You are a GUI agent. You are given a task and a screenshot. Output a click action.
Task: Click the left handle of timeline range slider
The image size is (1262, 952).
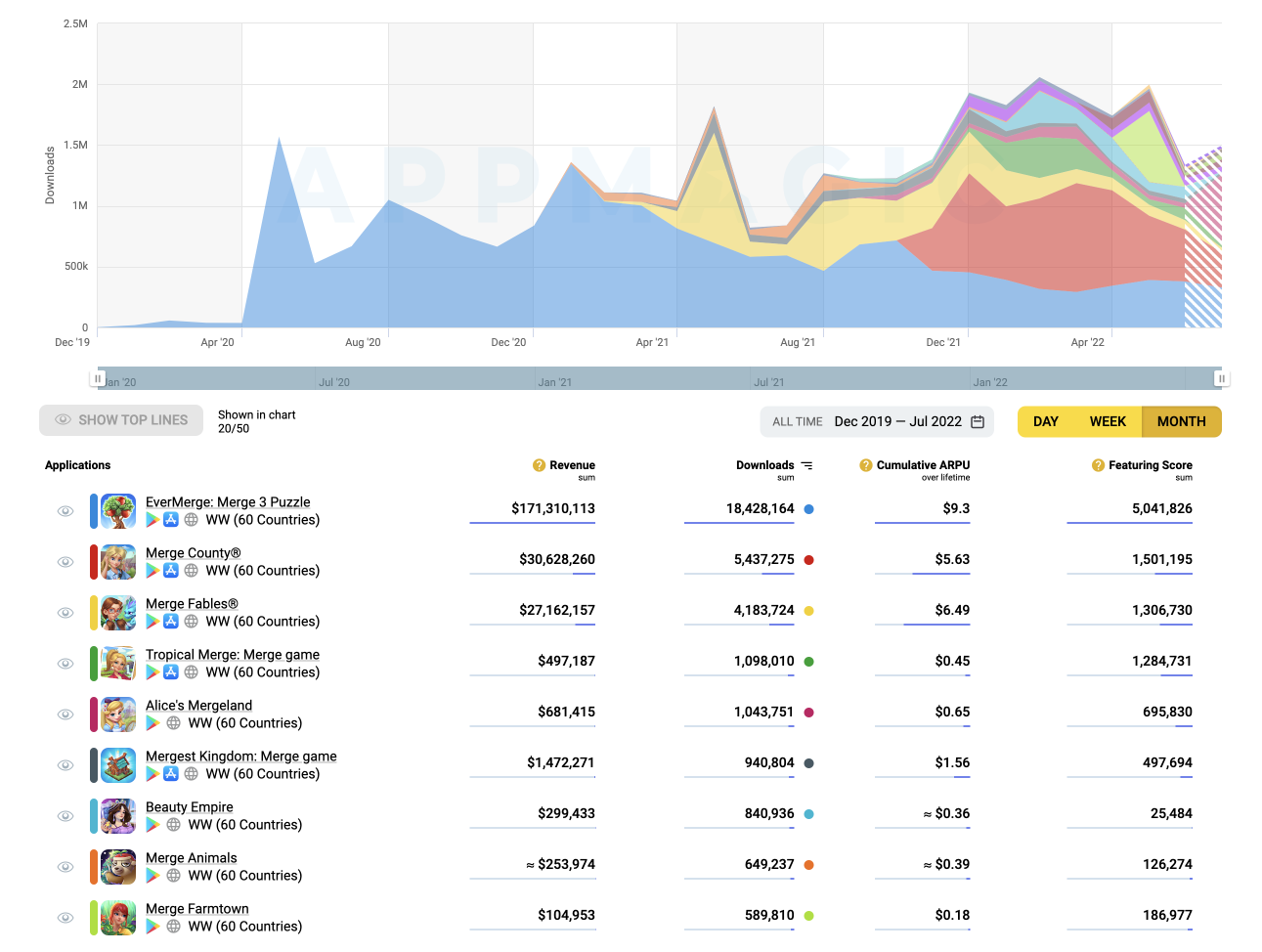pyautogui.click(x=98, y=378)
